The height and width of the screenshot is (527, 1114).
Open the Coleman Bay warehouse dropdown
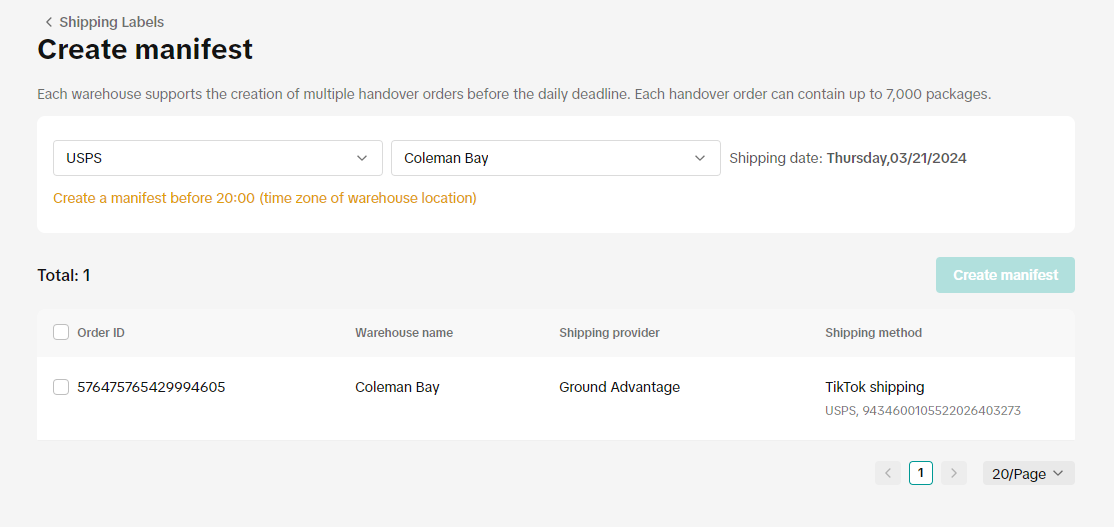point(555,158)
